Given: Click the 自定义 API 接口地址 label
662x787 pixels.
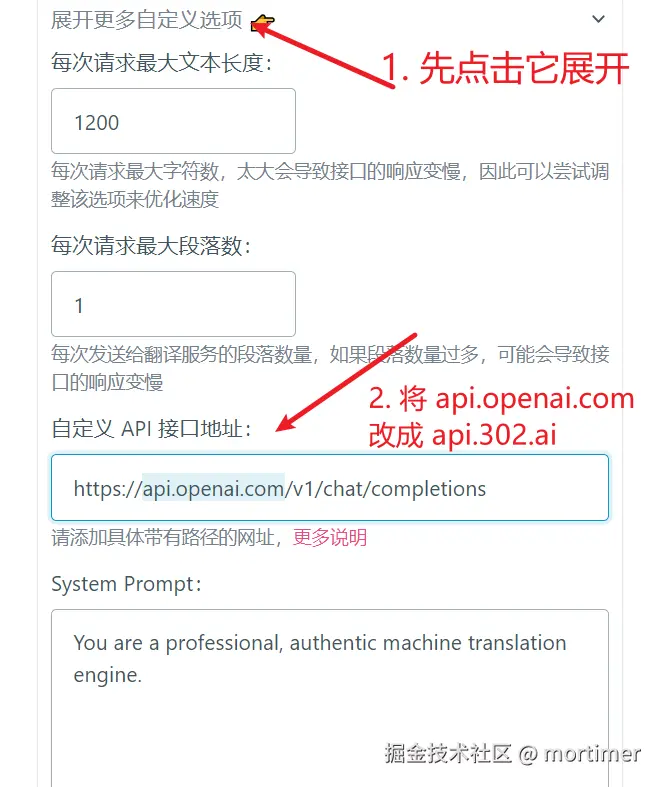Looking at the screenshot, I should click(151, 429).
